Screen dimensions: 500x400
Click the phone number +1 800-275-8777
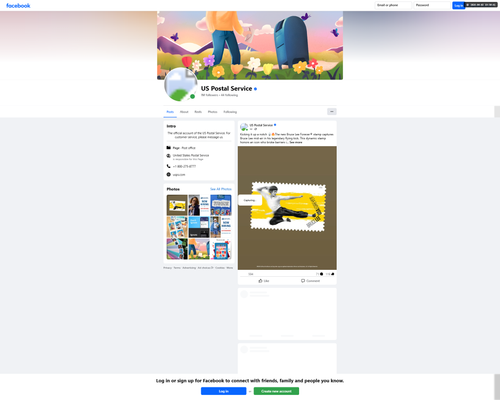[x=184, y=166]
